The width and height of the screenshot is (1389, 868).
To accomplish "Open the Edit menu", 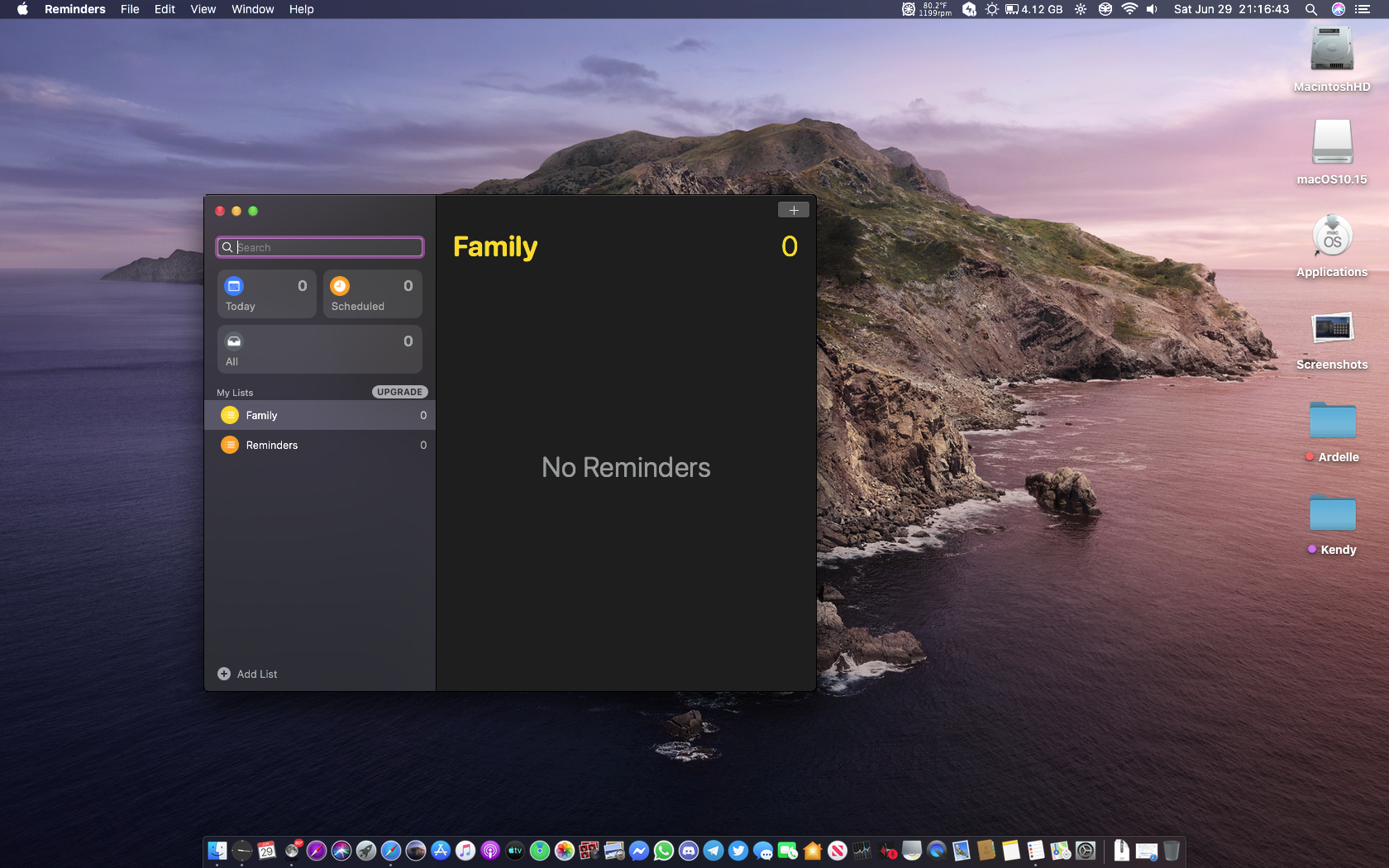I will coord(165,9).
